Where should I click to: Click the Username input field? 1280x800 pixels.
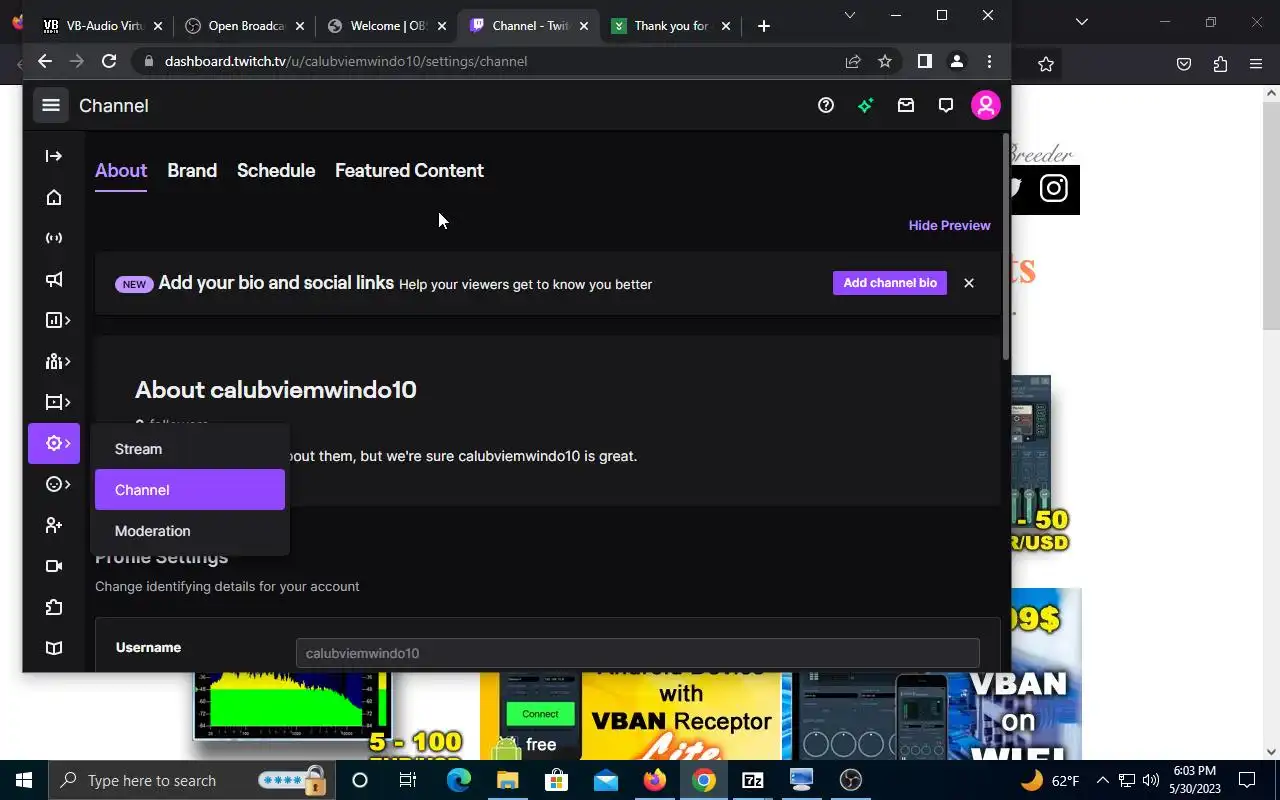click(x=637, y=653)
